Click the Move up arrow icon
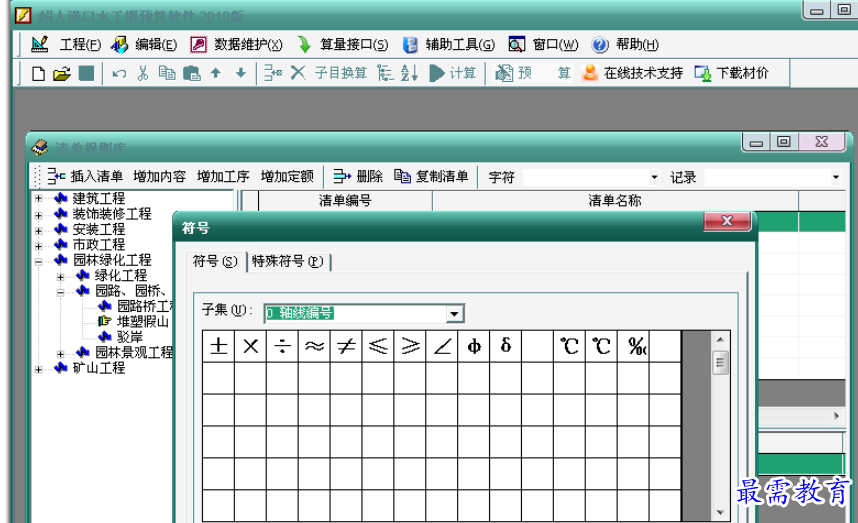 tap(216, 73)
